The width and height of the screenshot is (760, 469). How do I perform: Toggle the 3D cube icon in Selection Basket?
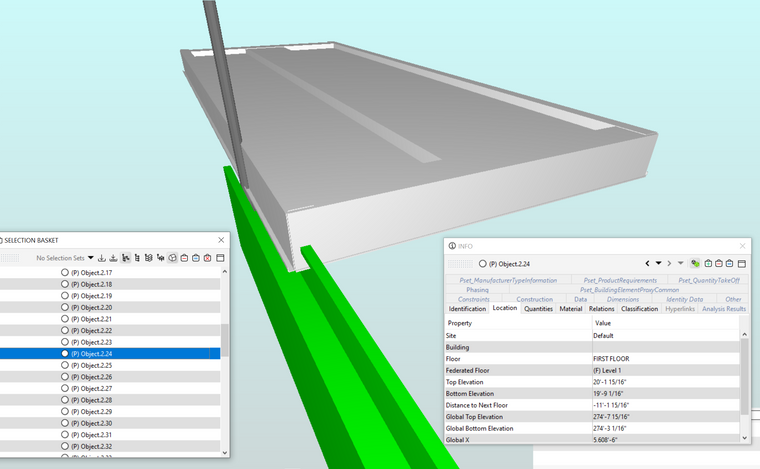tap(173, 258)
